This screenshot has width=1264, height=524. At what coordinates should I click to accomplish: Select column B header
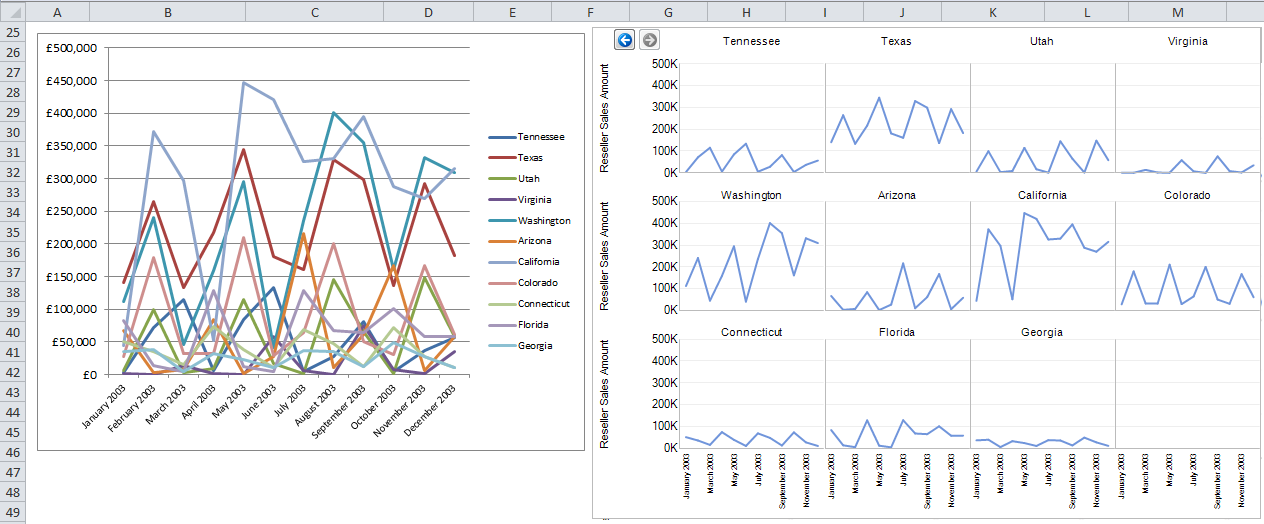tap(167, 12)
